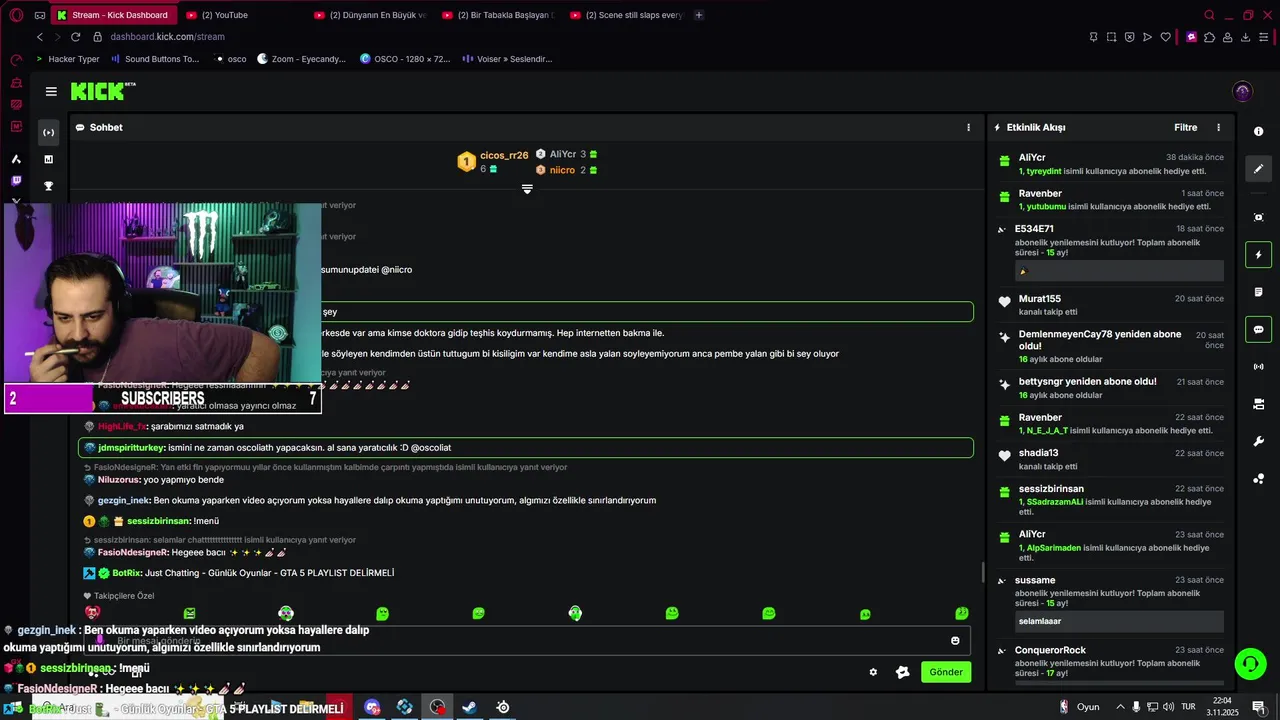The height and width of the screenshot is (720, 1280).
Task: Click the address bar URL
Action: coord(167,37)
